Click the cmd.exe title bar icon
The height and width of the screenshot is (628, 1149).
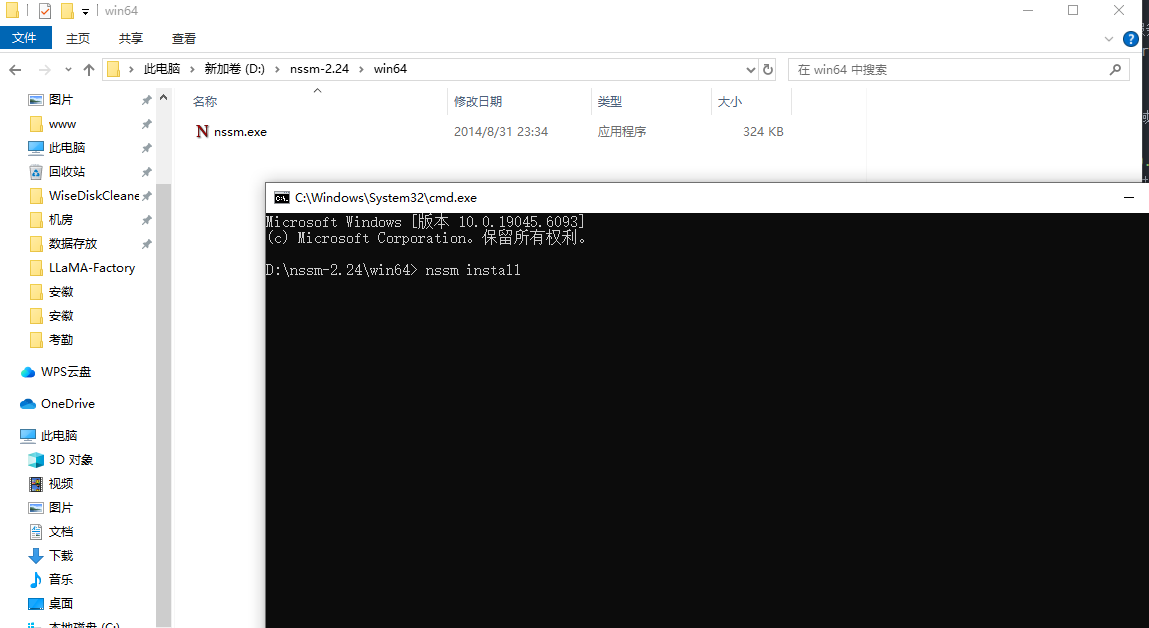click(x=282, y=197)
